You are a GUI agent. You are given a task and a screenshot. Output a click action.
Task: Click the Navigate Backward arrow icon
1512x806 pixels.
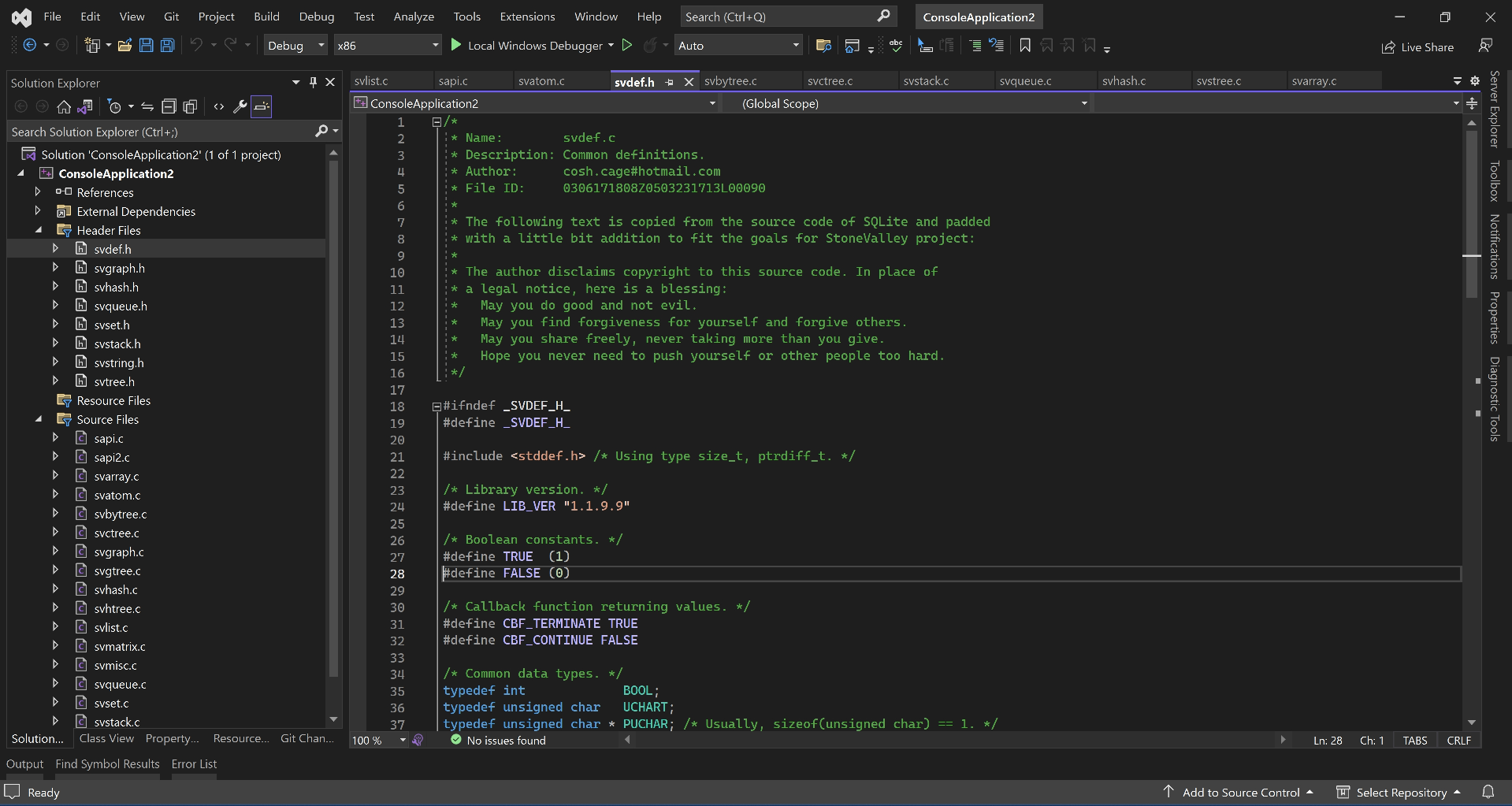(x=29, y=46)
